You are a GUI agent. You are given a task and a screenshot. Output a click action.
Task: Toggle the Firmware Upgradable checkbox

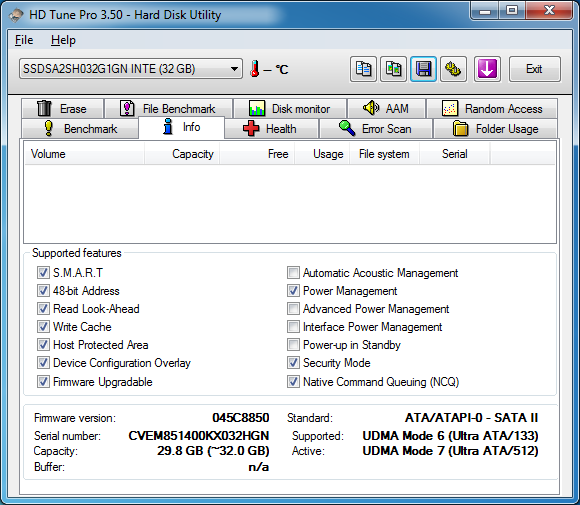click(43, 382)
